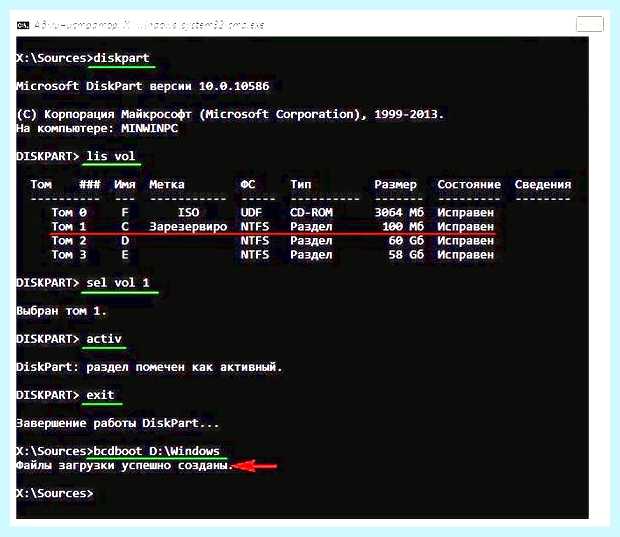Click the 'exit' command text
This screenshot has width=620, height=537.
coord(100,395)
